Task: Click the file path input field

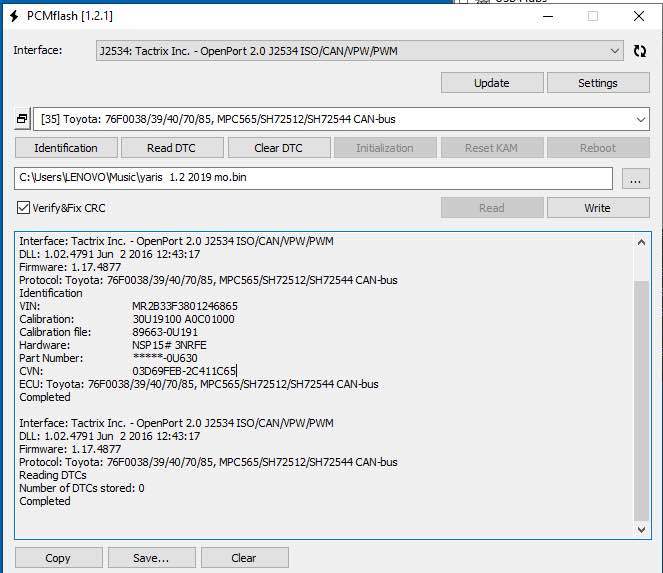Action: point(313,178)
